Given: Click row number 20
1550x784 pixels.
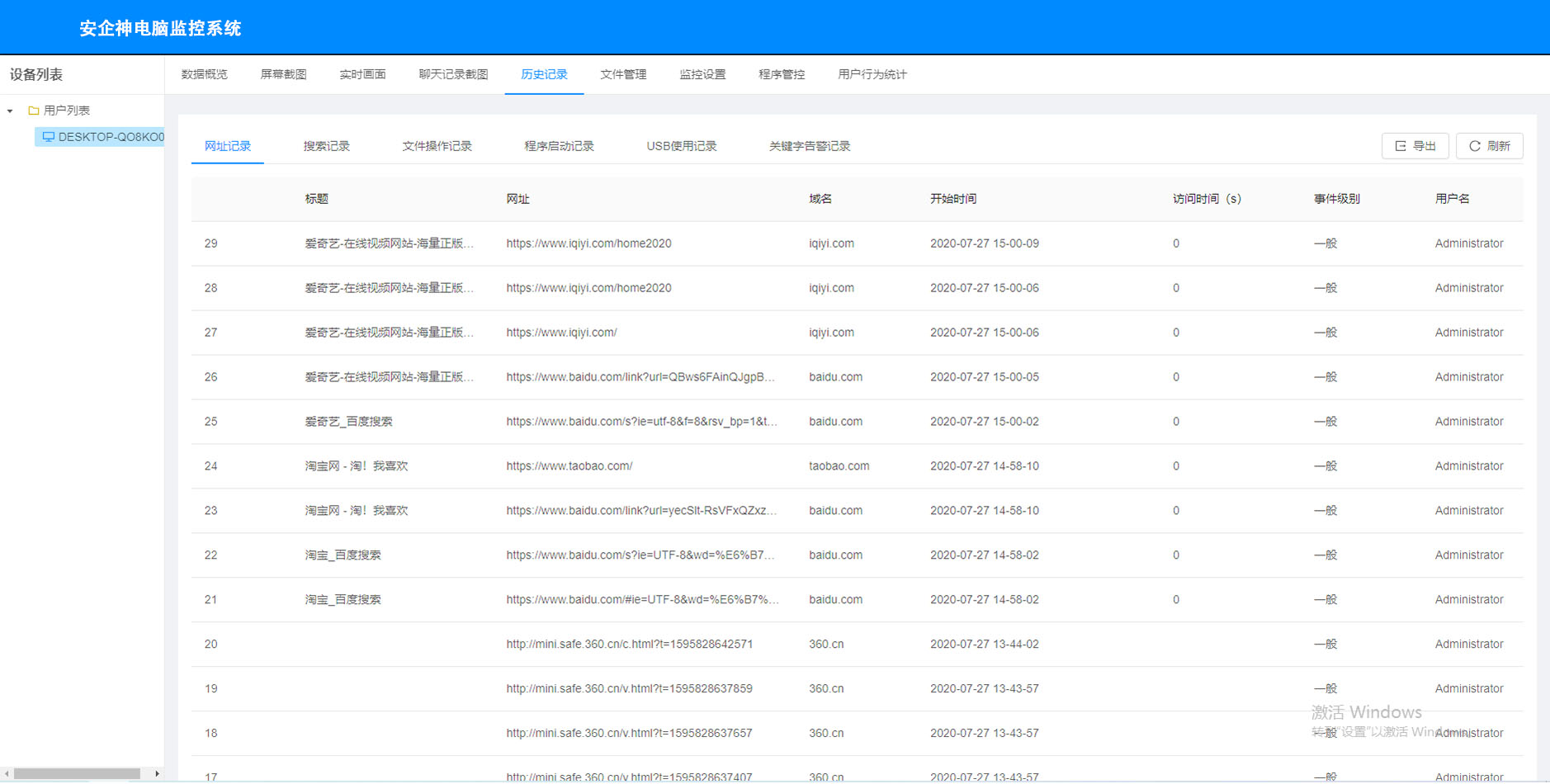Looking at the screenshot, I should pos(211,645).
